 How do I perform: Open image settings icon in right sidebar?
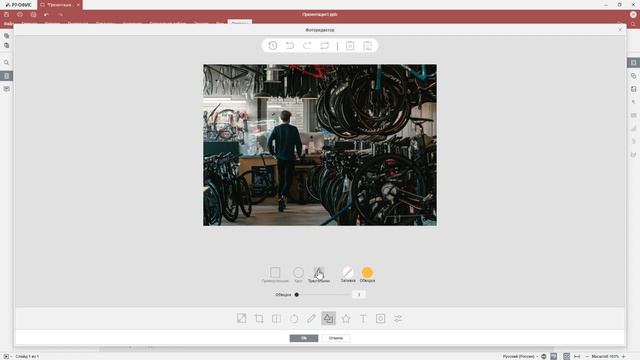click(633, 89)
